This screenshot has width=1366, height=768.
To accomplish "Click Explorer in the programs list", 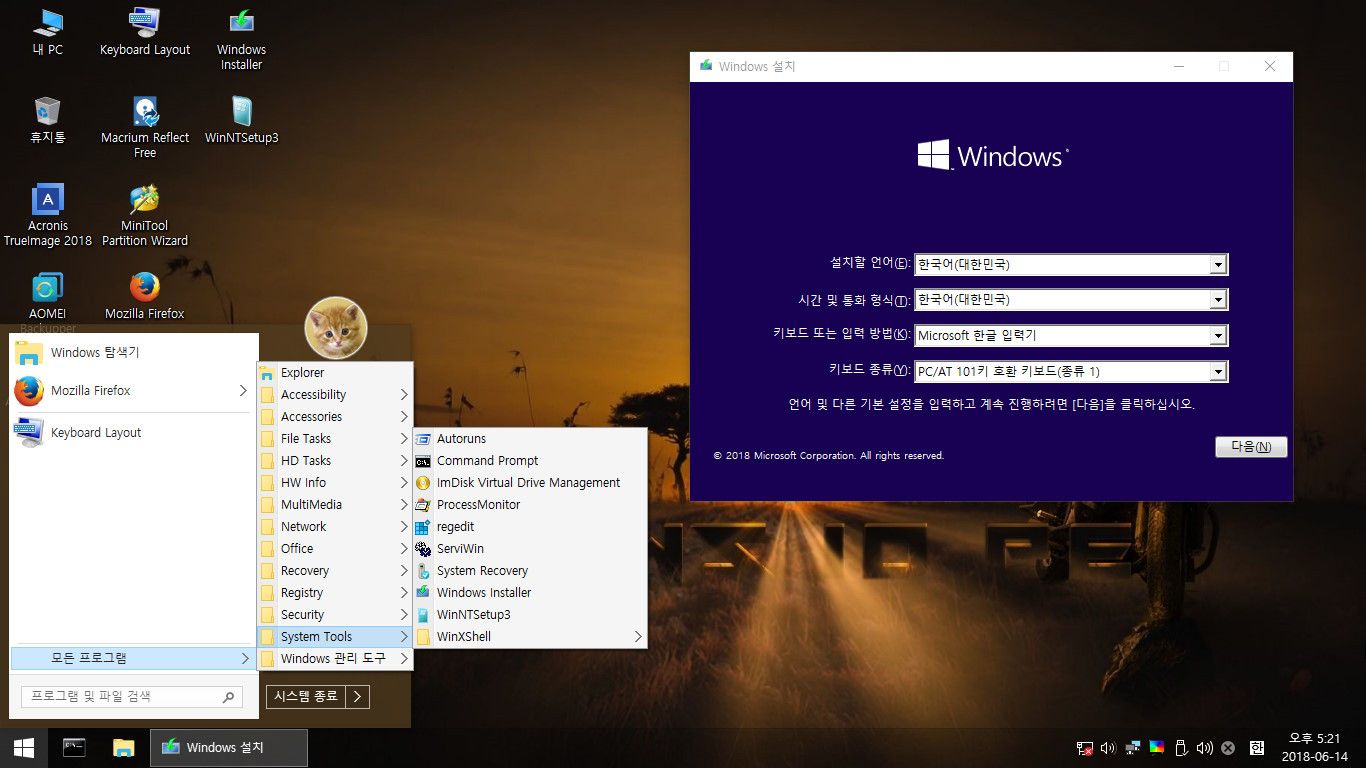I will pos(335,372).
